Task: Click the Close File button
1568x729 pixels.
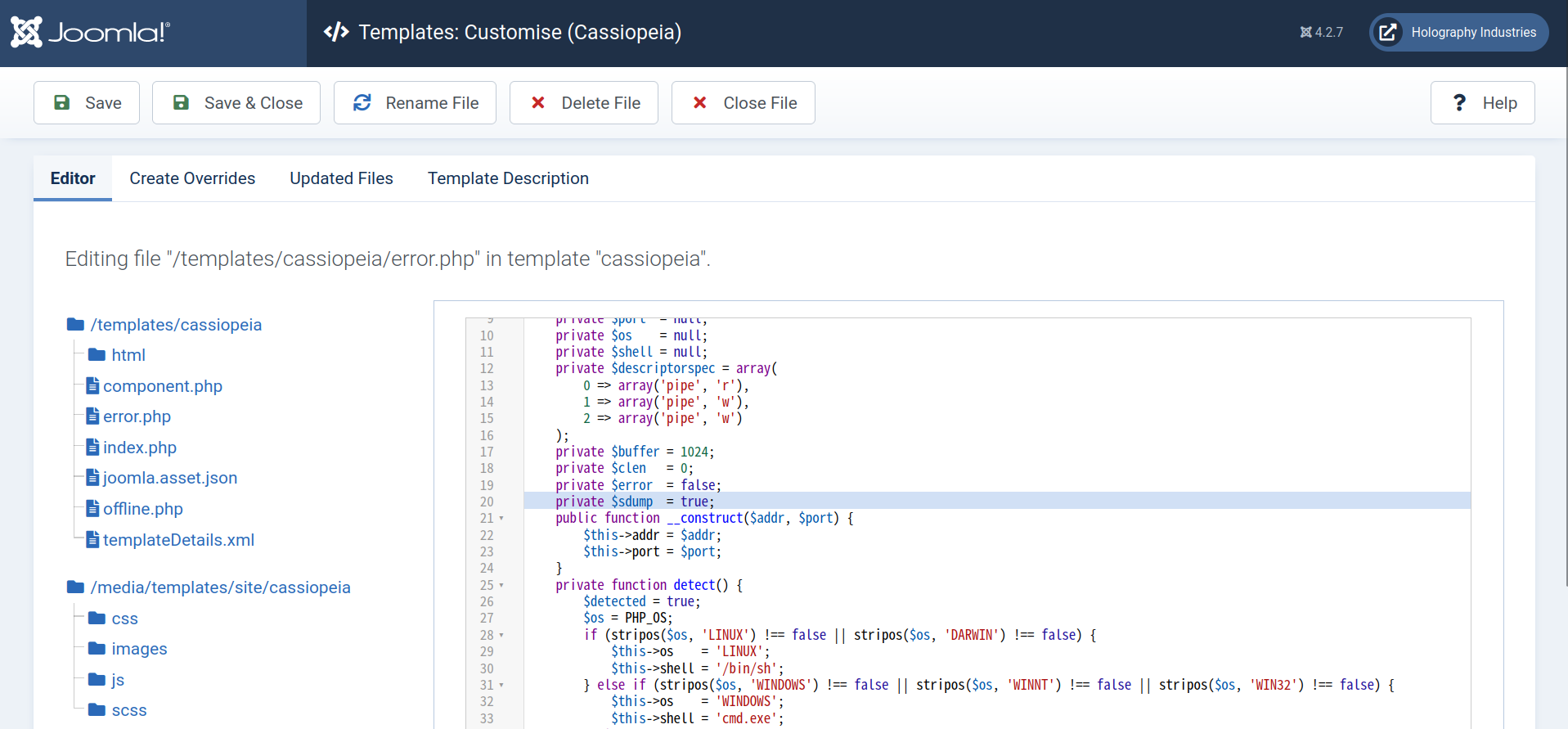Action: [744, 103]
